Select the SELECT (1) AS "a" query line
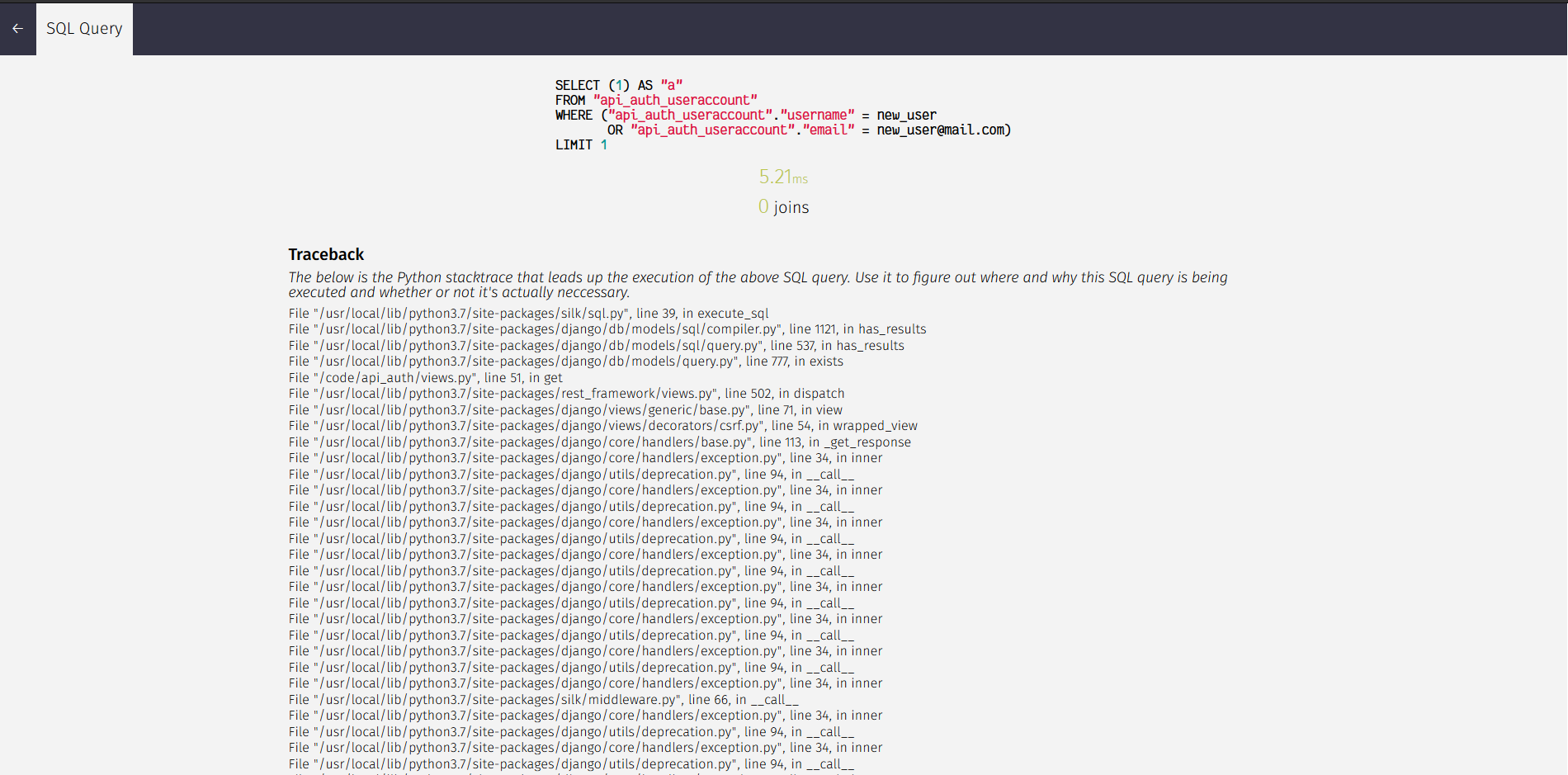1568x775 pixels. pyautogui.click(x=617, y=85)
